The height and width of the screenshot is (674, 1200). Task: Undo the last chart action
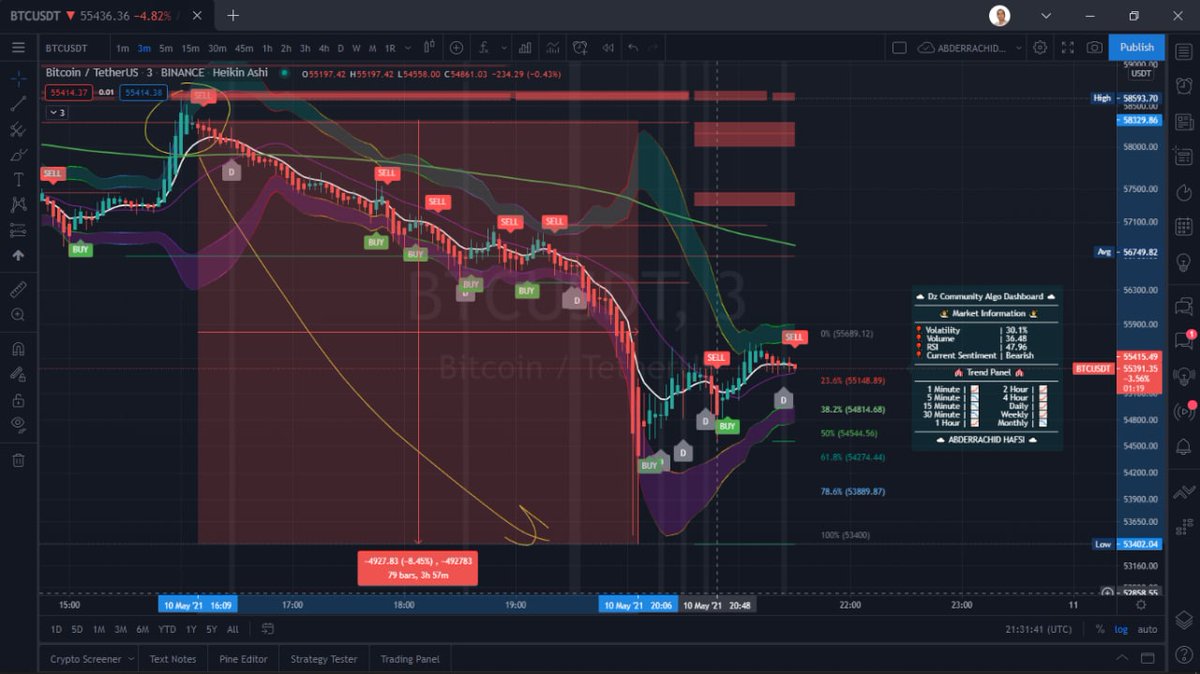(x=633, y=47)
